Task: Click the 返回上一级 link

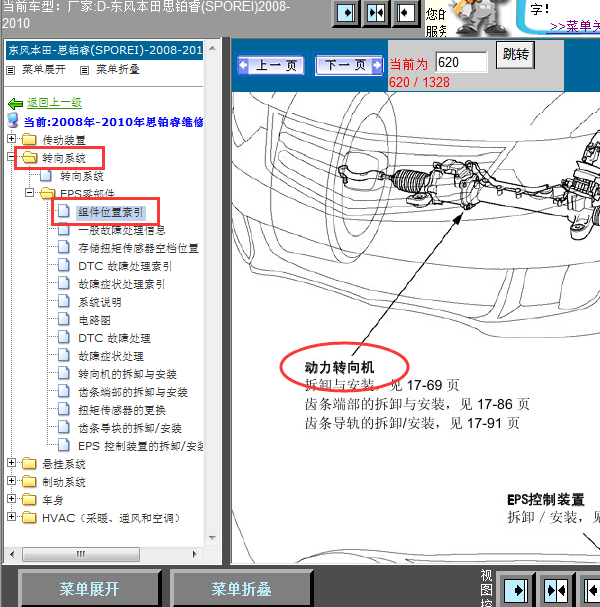Action: coord(54,103)
